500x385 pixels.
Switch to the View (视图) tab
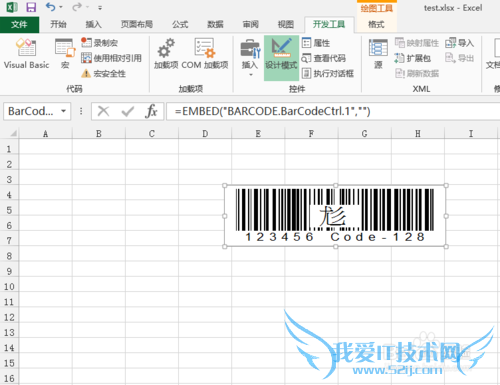click(286, 24)
